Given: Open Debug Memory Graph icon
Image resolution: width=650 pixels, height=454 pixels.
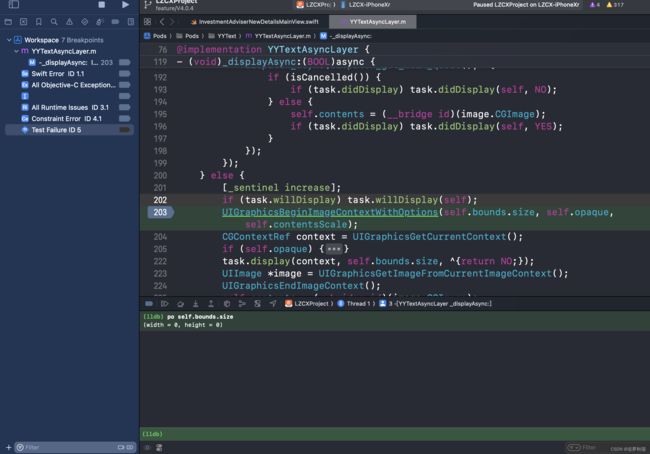Looking at the screenshot, I should tap(242, 304).
